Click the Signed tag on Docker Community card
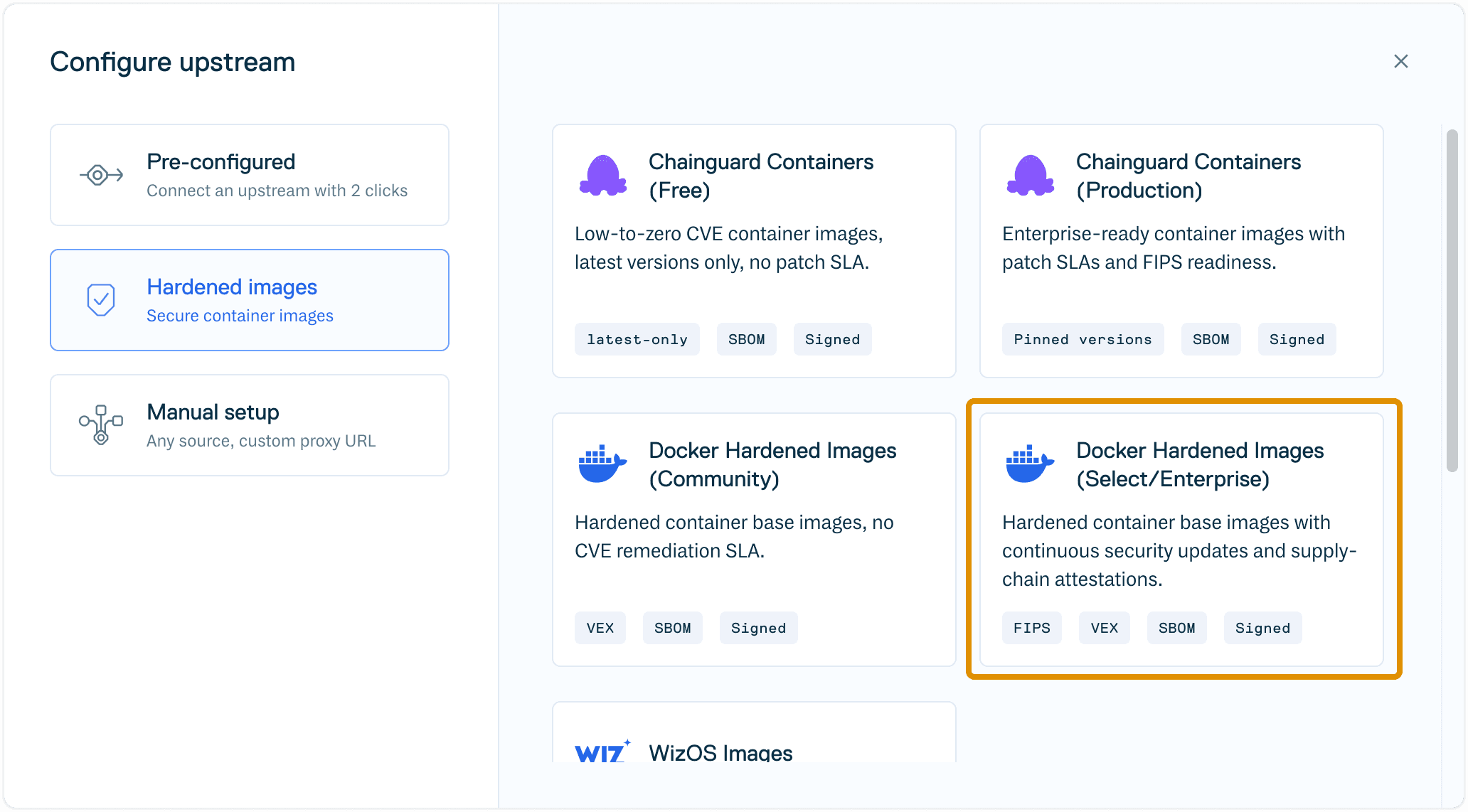 click(759, 628)
